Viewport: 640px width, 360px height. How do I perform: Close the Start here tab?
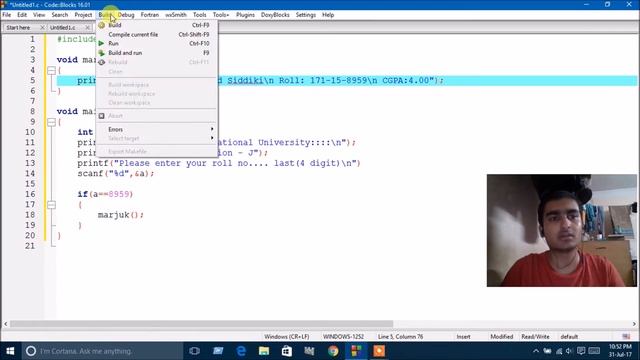[x=42, y=28]
